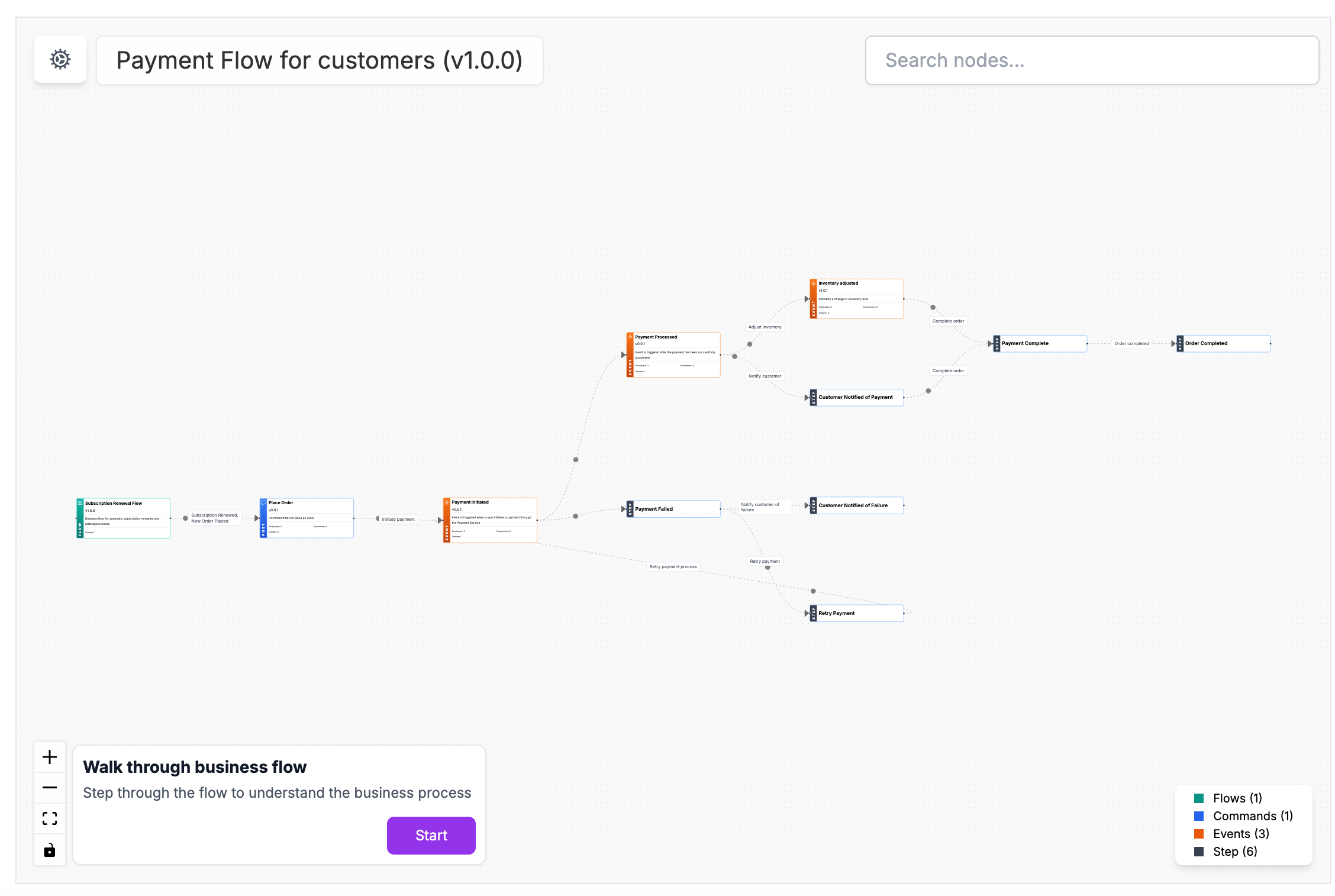
Task: Click the Retry payment process edge label
Action: [673, 566]
